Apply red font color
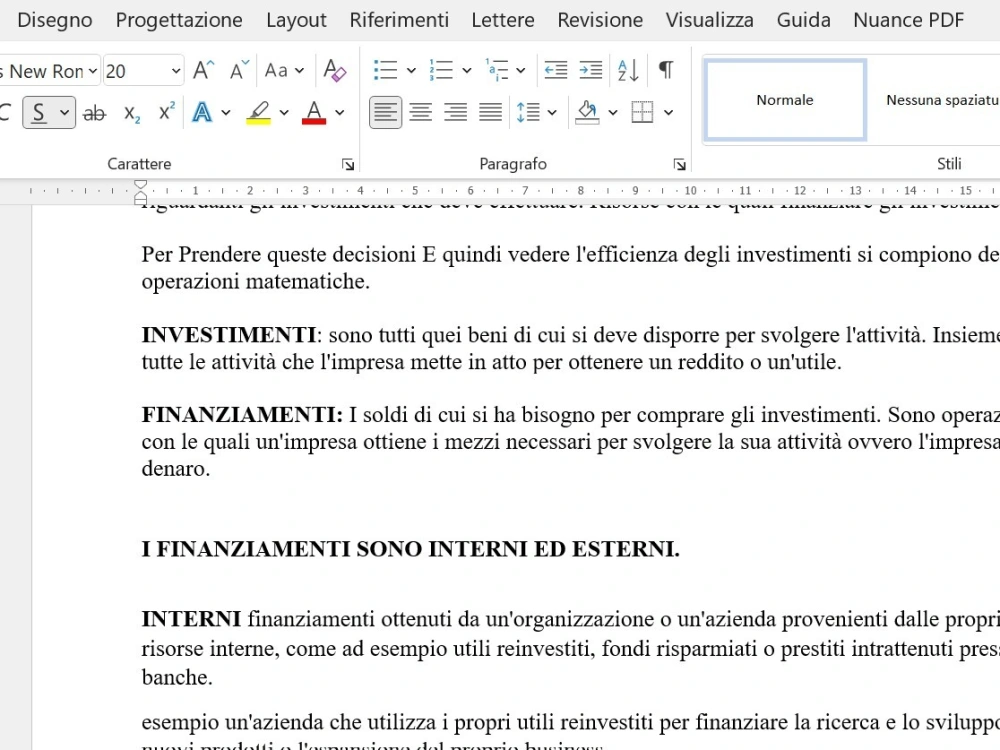 [x=314, y=113]
